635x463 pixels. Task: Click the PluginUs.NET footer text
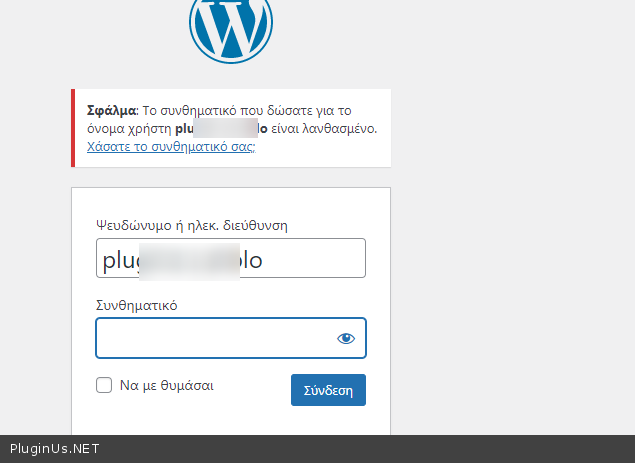(x=54, y=449)
